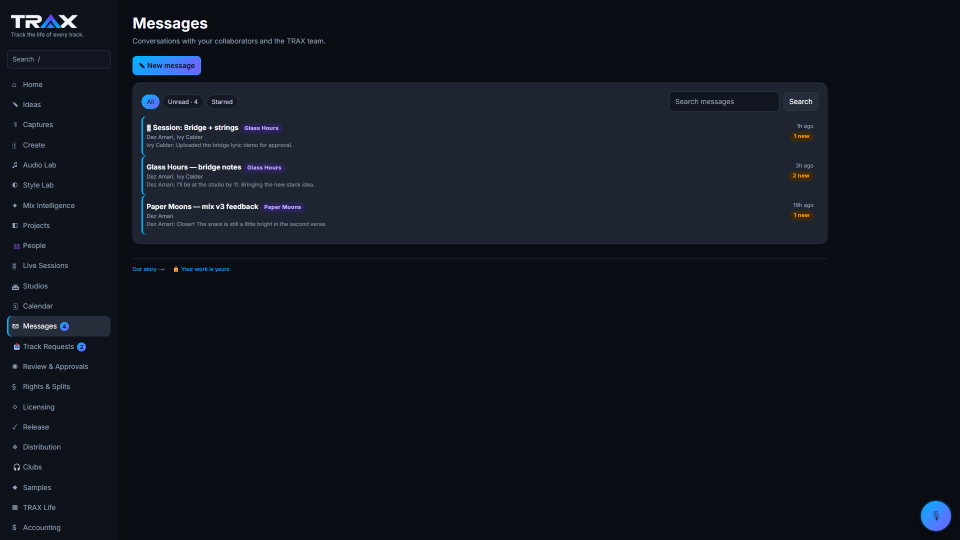Go to Home in sidebar
This screenshot has height=540, width=960.
click(x=59, y=84)
